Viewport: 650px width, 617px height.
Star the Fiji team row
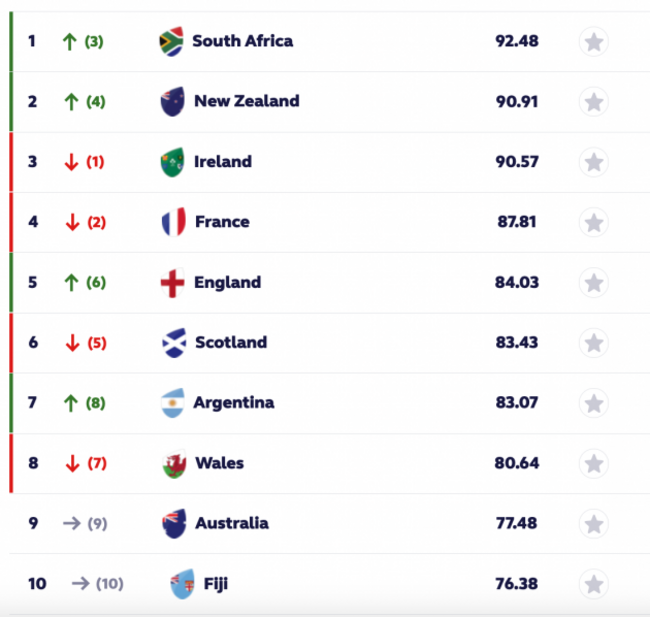(x=594, y=584)
